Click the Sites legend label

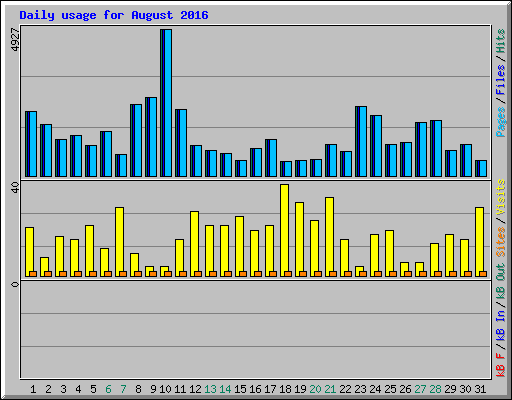[501, 242]
